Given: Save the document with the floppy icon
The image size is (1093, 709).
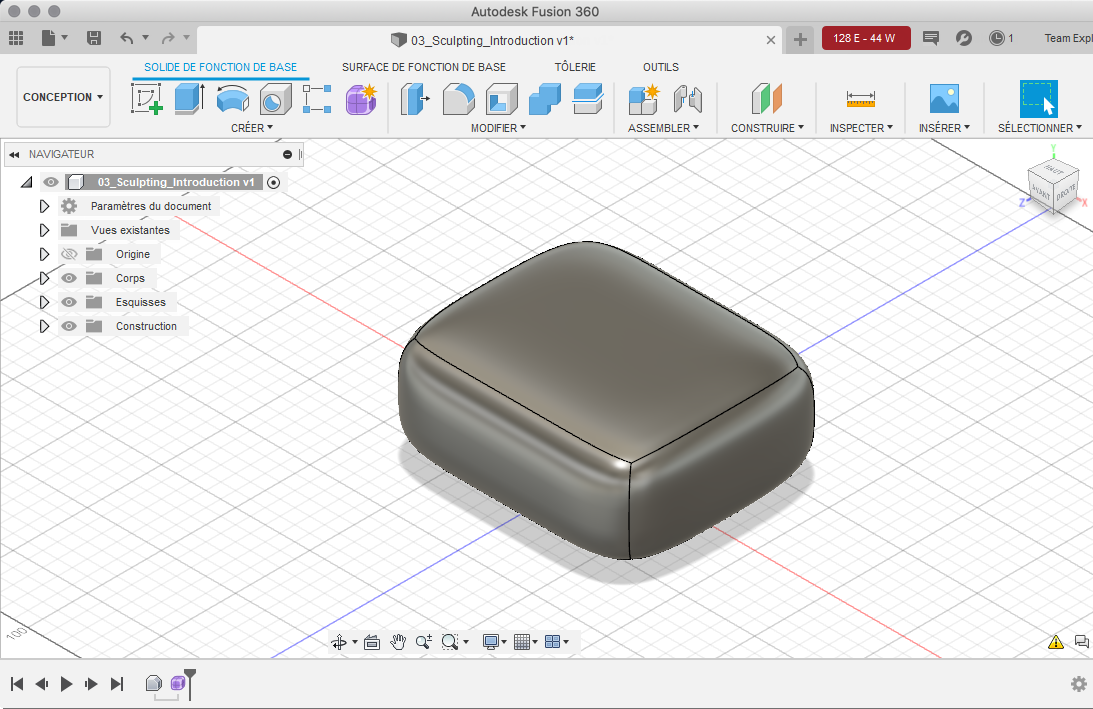Looking at the screenshot, I should click(94, 38).
